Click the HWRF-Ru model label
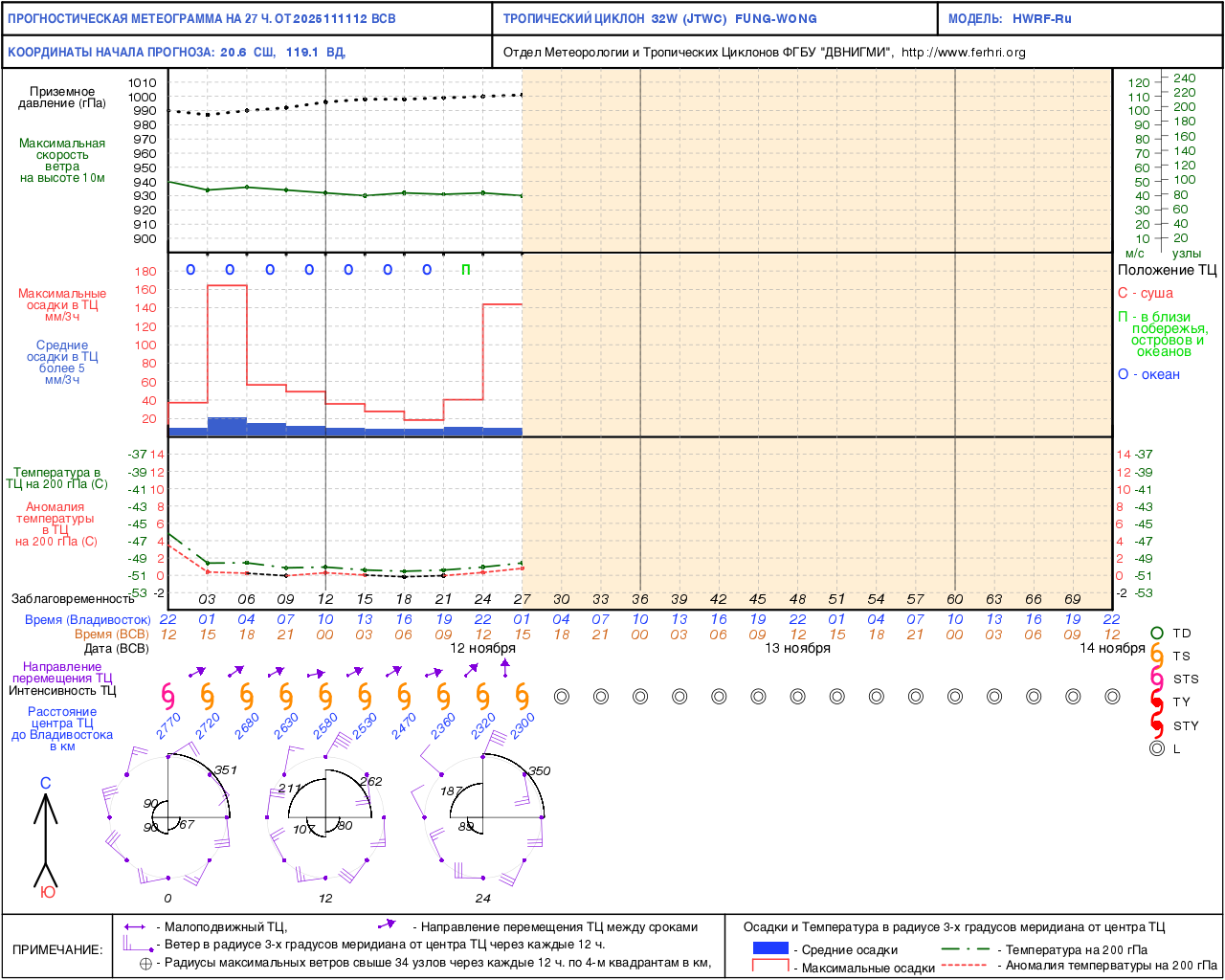Viewport: 1225px width, 980px height. pyautogui.click(x=1041, y=19)
